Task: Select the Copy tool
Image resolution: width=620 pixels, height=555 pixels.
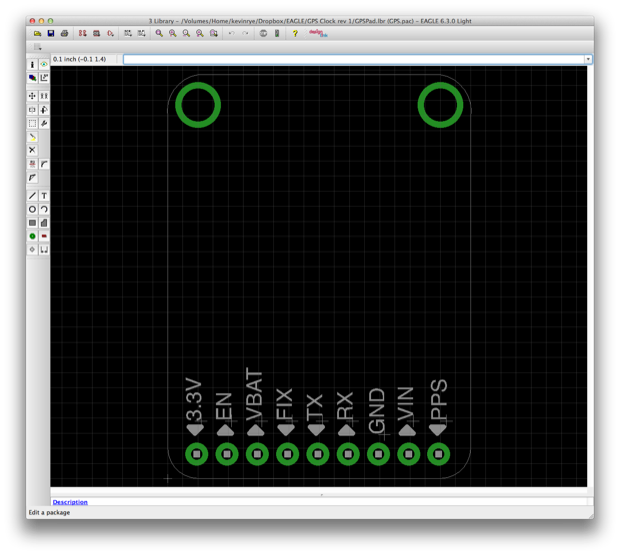Action: [x=44, y=96]
